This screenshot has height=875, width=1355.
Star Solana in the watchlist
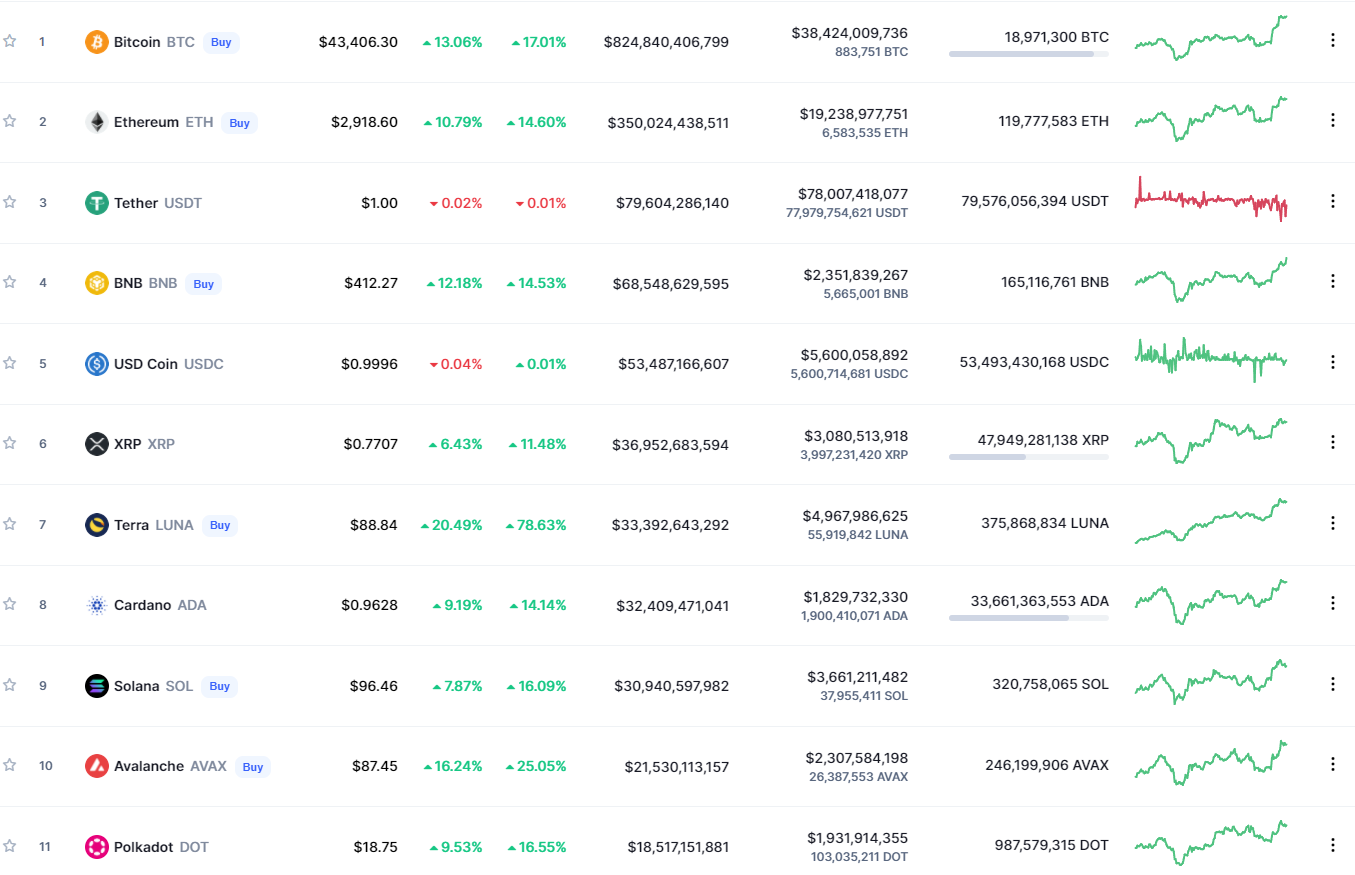pyautogui.click(x=10, y=685)
